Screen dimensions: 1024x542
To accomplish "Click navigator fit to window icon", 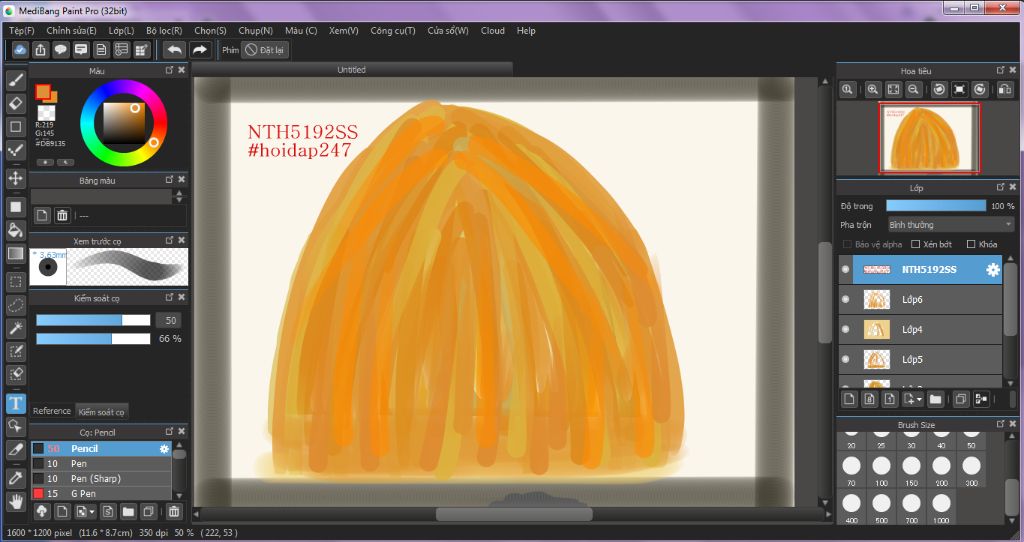I will 893,89.
